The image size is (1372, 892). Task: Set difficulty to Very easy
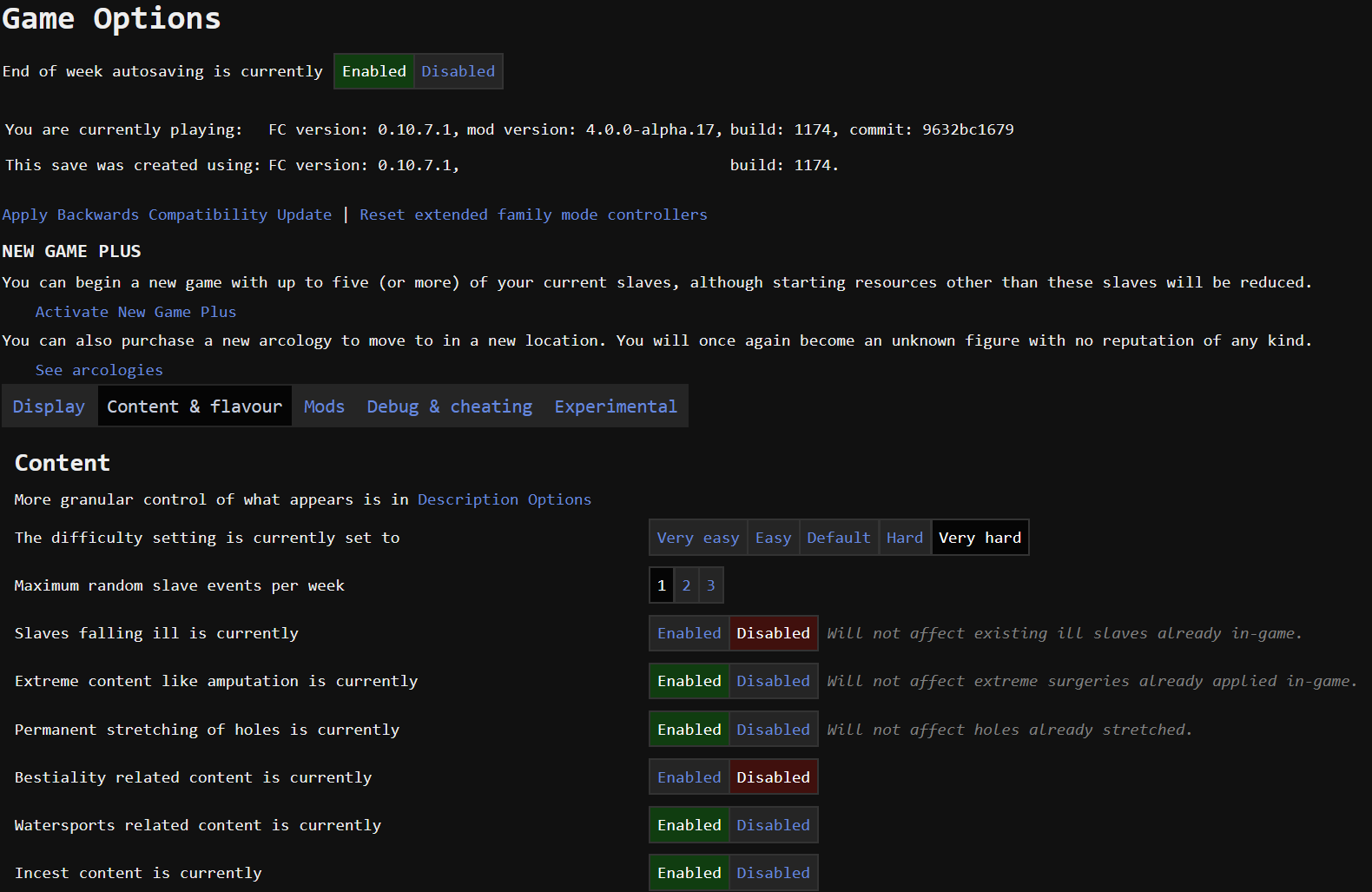coord(697,538)
